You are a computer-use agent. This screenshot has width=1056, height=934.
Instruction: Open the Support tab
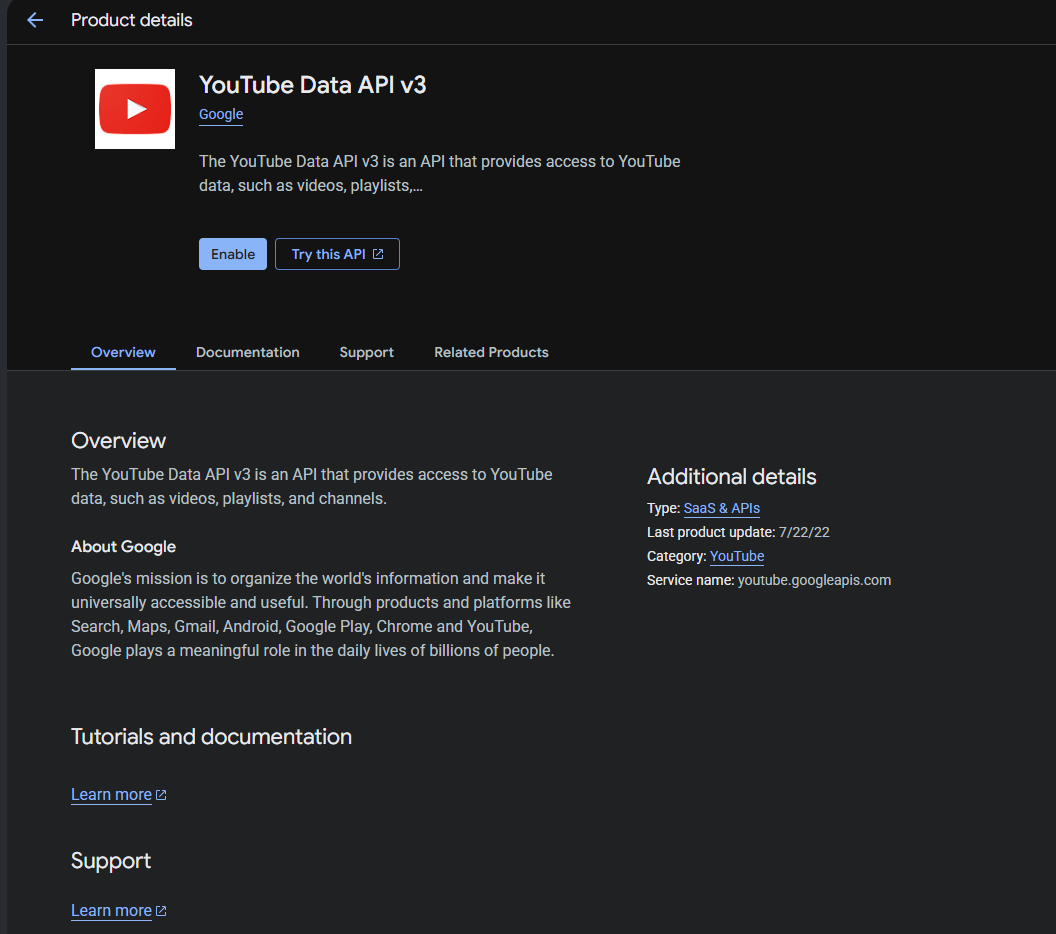pyautogui.click(x=366, y=352)
